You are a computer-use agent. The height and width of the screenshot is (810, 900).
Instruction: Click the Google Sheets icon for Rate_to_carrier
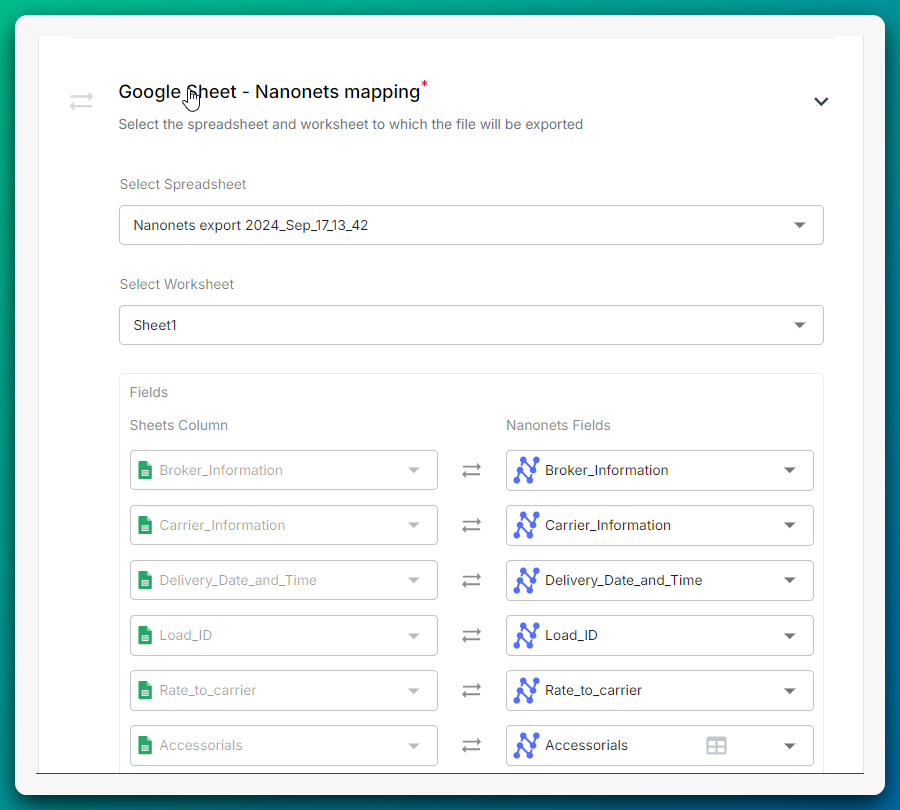point(145,690)
